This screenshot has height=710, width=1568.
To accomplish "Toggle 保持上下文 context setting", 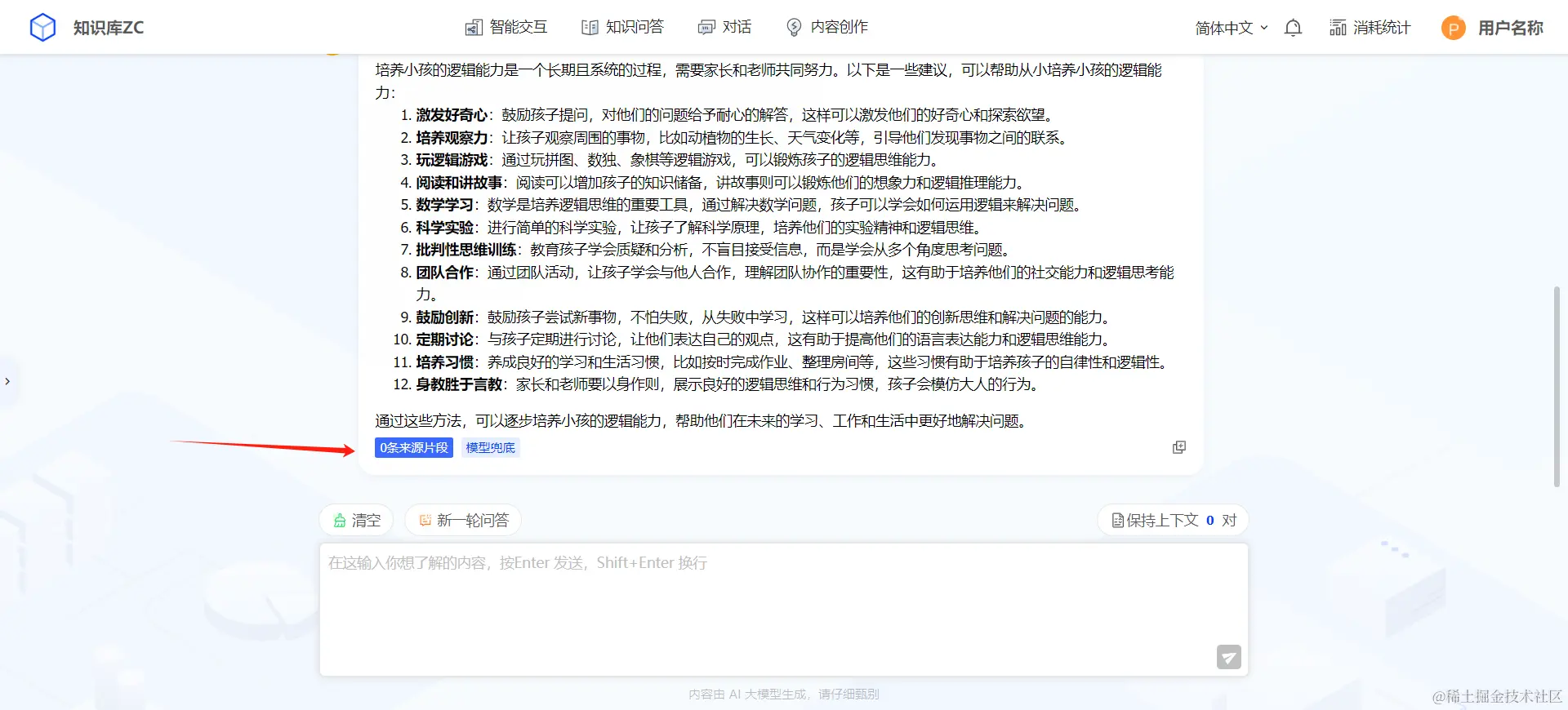I will 1174,521.
